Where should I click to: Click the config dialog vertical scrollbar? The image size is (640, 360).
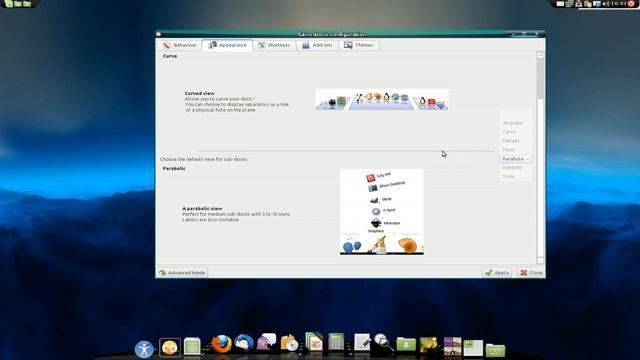pos(540,158)
